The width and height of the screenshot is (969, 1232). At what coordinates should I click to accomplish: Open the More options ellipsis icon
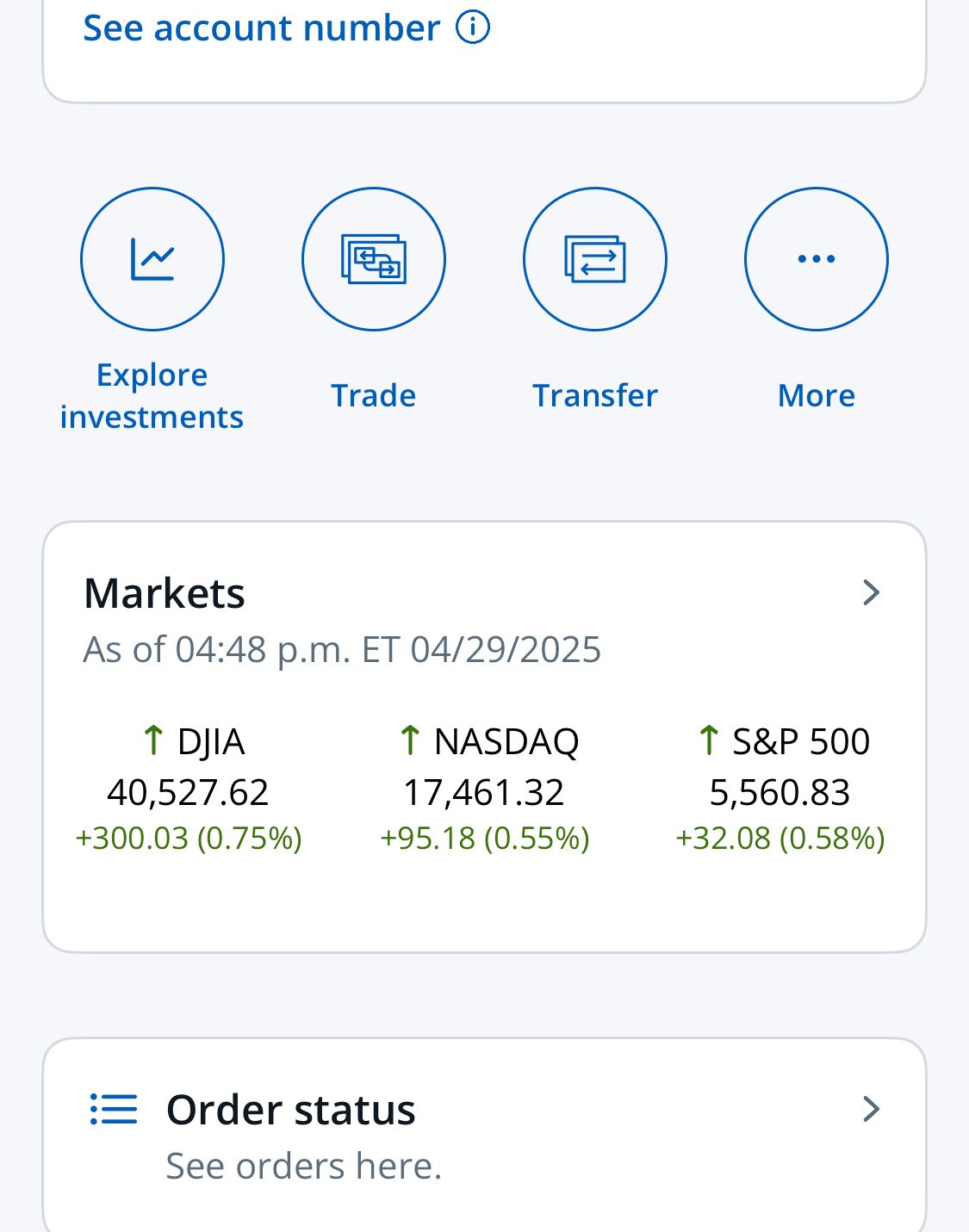817,259
